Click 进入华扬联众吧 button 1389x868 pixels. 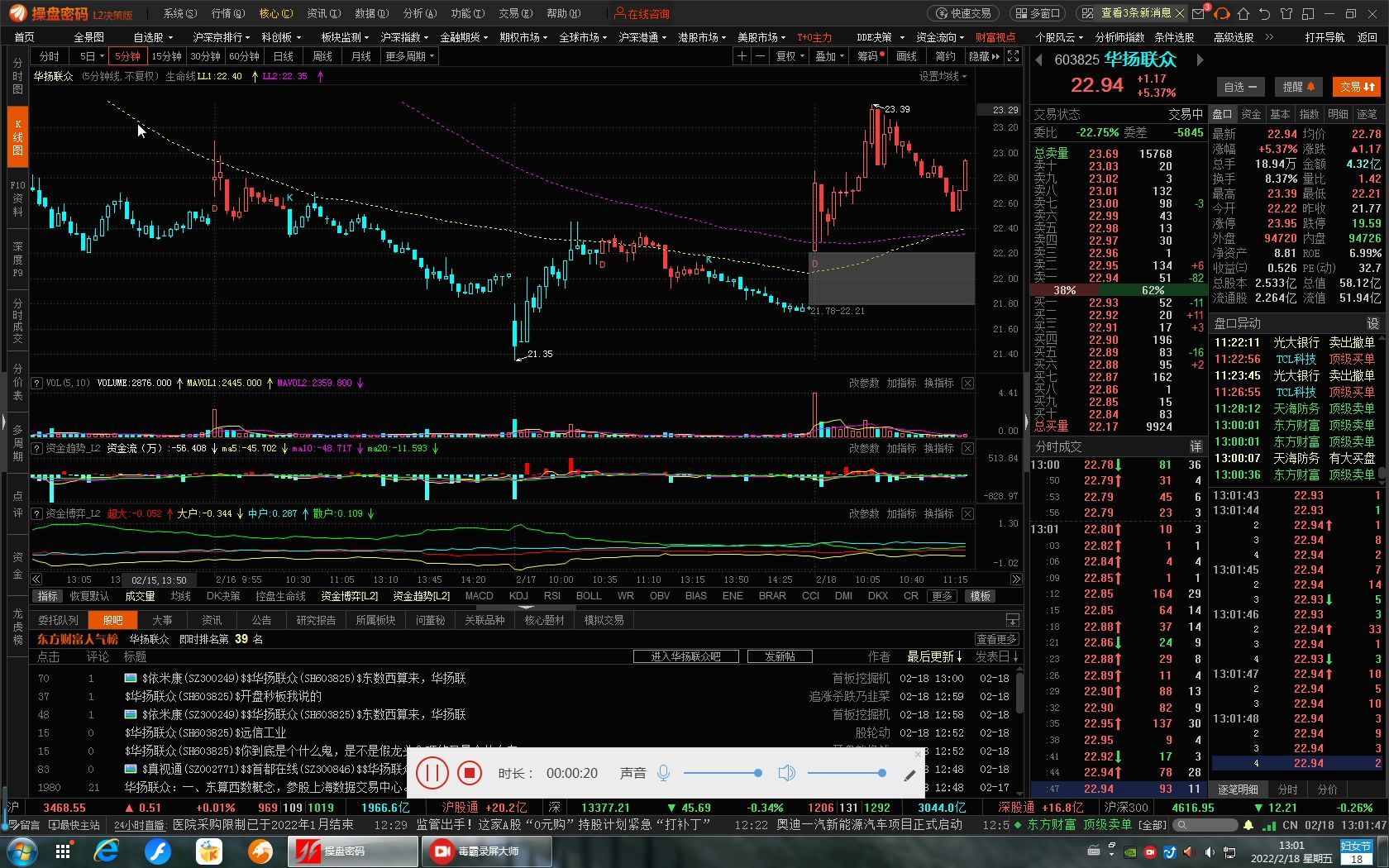(685, 656)
